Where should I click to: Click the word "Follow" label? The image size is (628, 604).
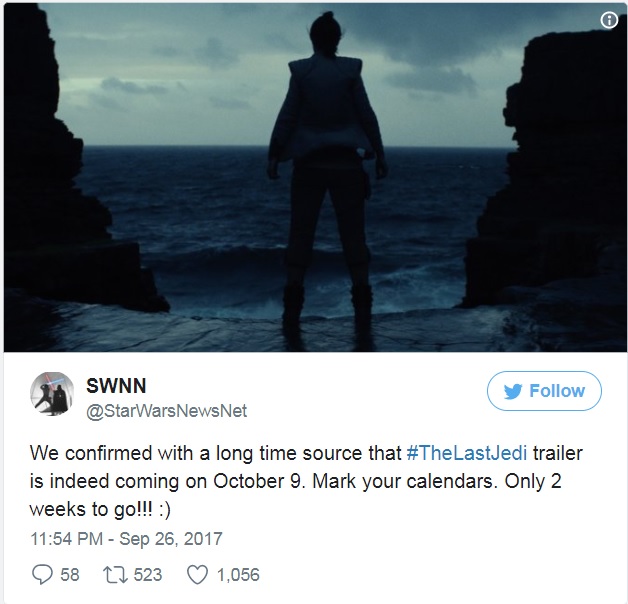557,391
